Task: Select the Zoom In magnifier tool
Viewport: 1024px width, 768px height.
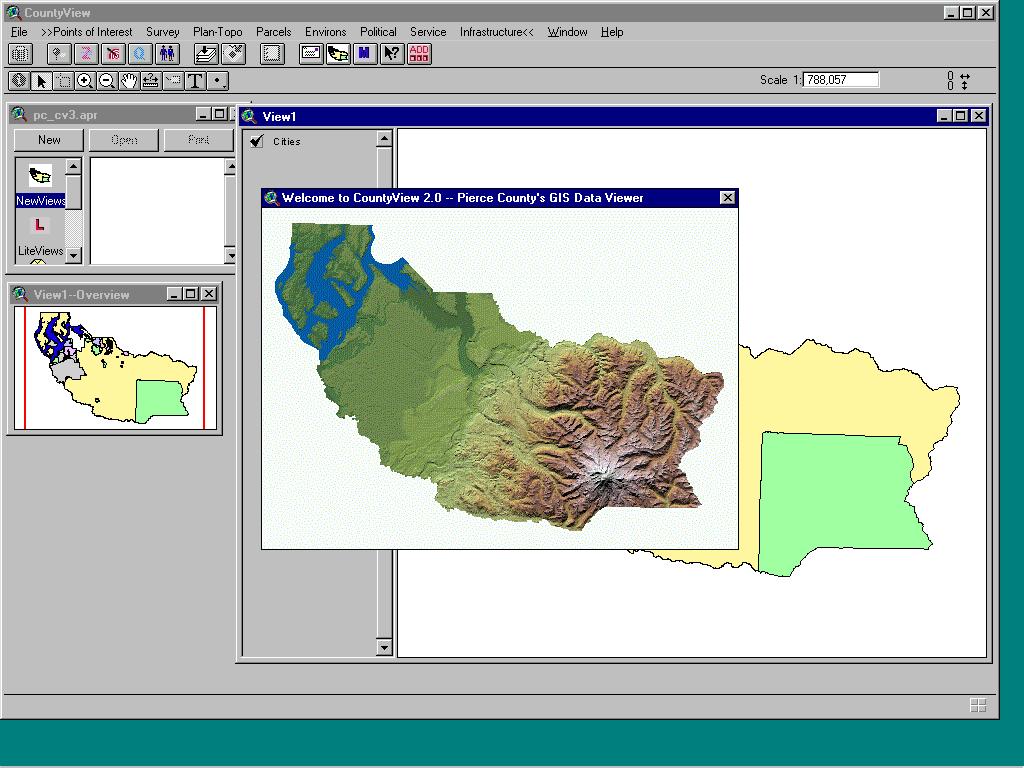Action: coord(85,81)
